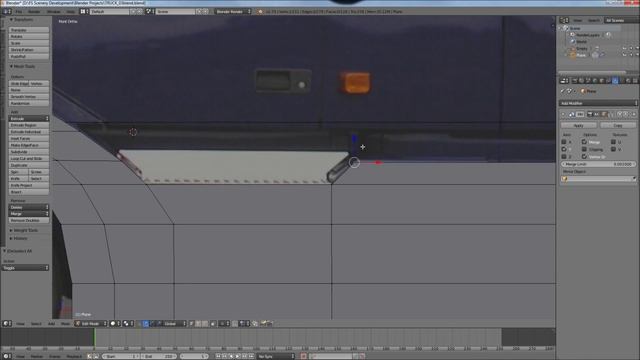Image resolution: width=640 pixels, height=360 pixels.
Task: Select the RenderLayers item in outliner
Action: (x=588, y=35)
